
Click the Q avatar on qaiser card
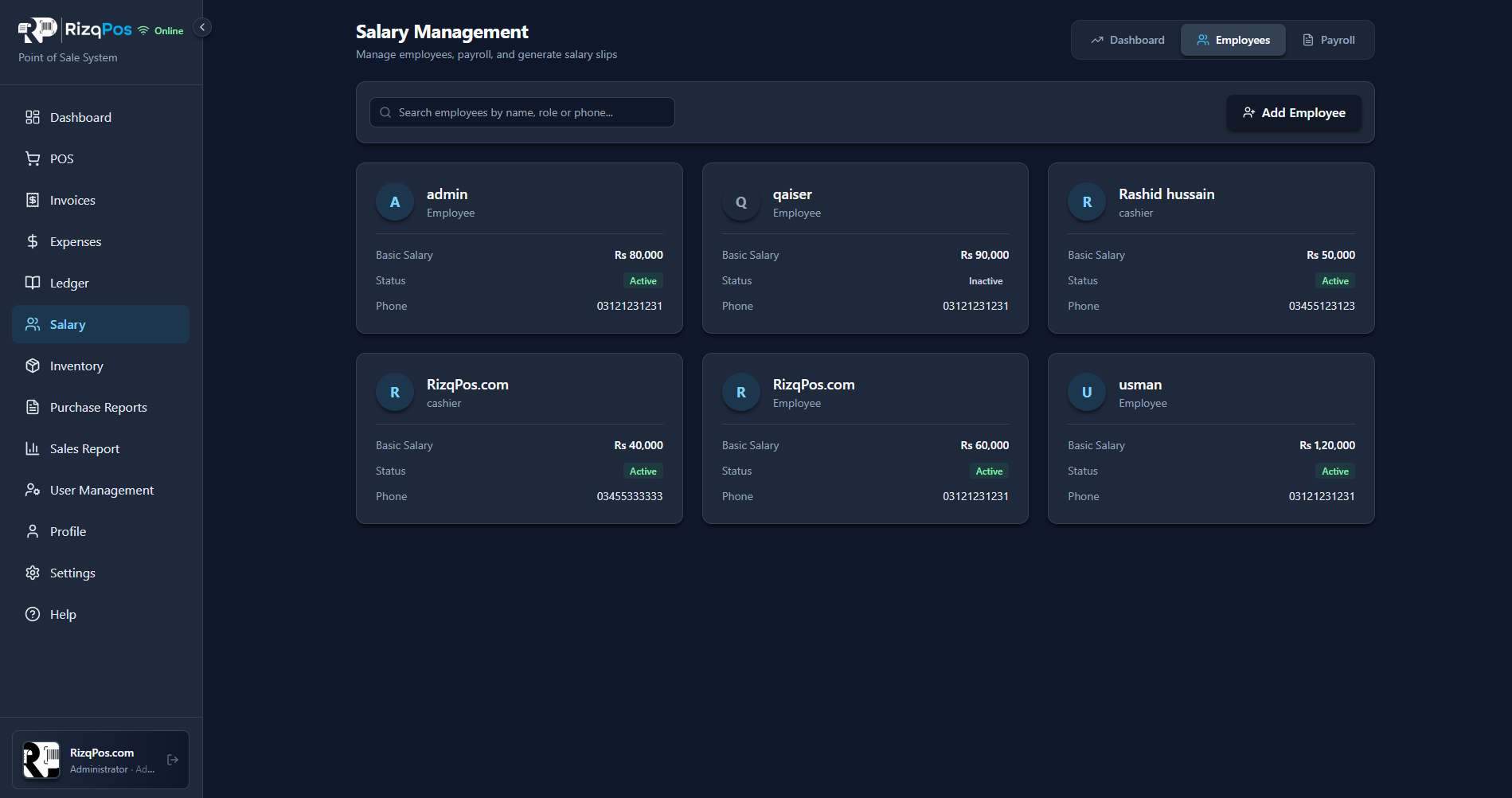pyautogui.click(x=741, y=202)
